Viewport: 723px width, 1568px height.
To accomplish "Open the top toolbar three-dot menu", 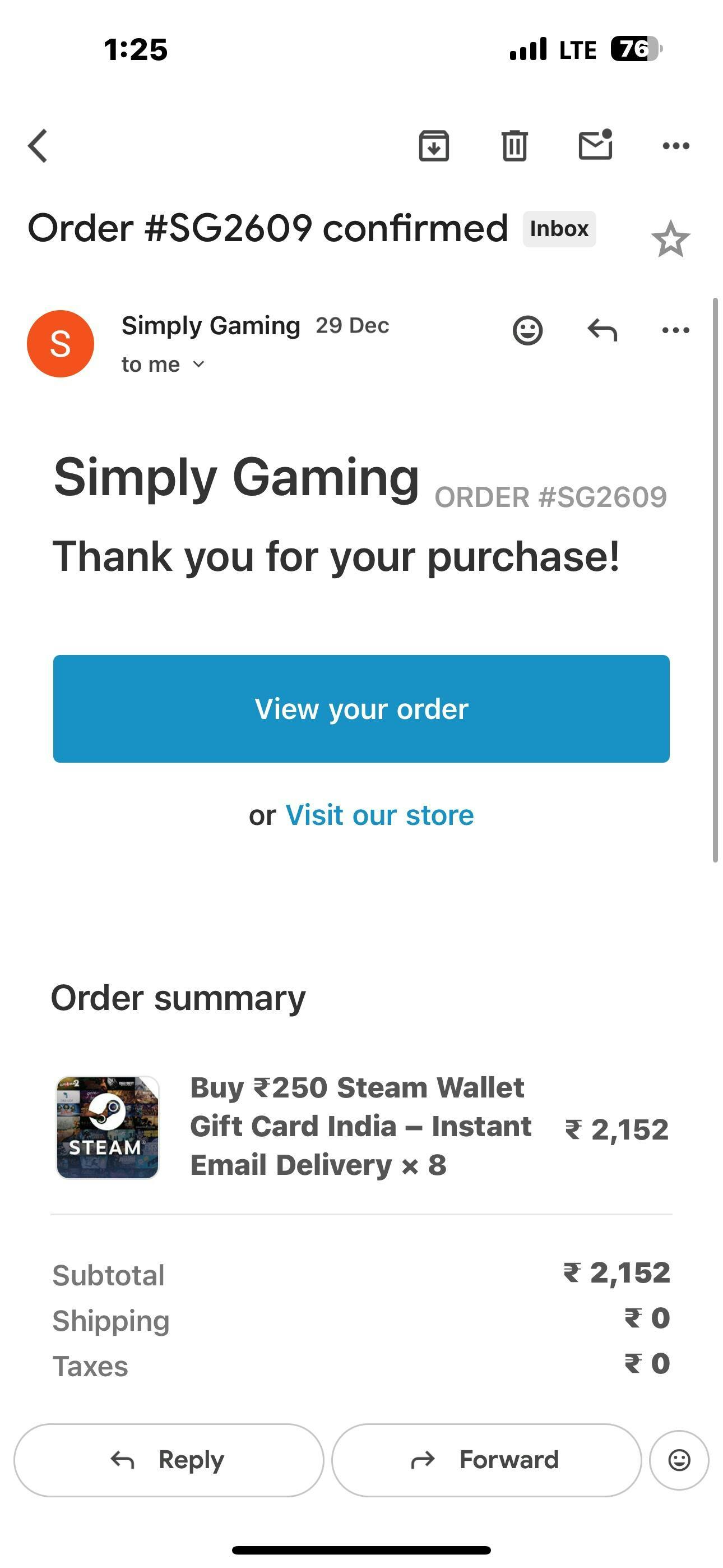I will 675,146.
